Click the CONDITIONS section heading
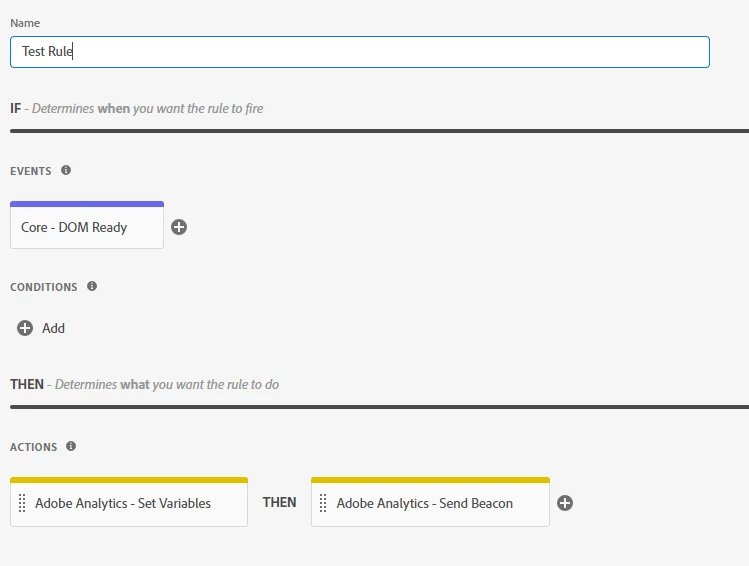Image resolution: width=749 pixels, height=566 pixels. (x=43, y=287)
